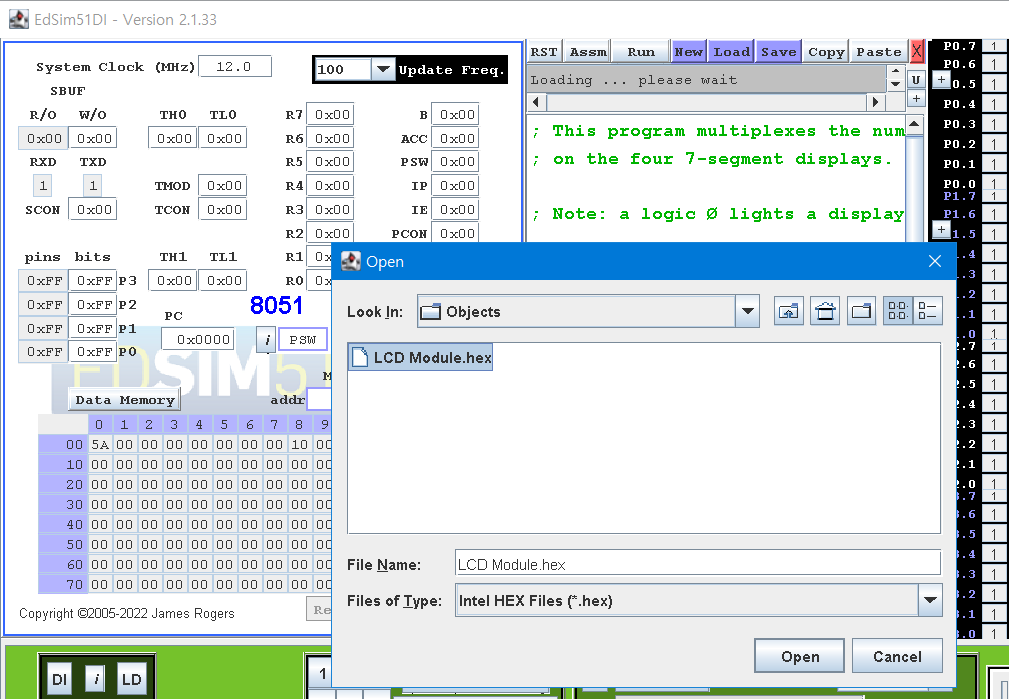1009x699 pixels.
Task: Click the SCON register field
Action: (x=93, y=209)
